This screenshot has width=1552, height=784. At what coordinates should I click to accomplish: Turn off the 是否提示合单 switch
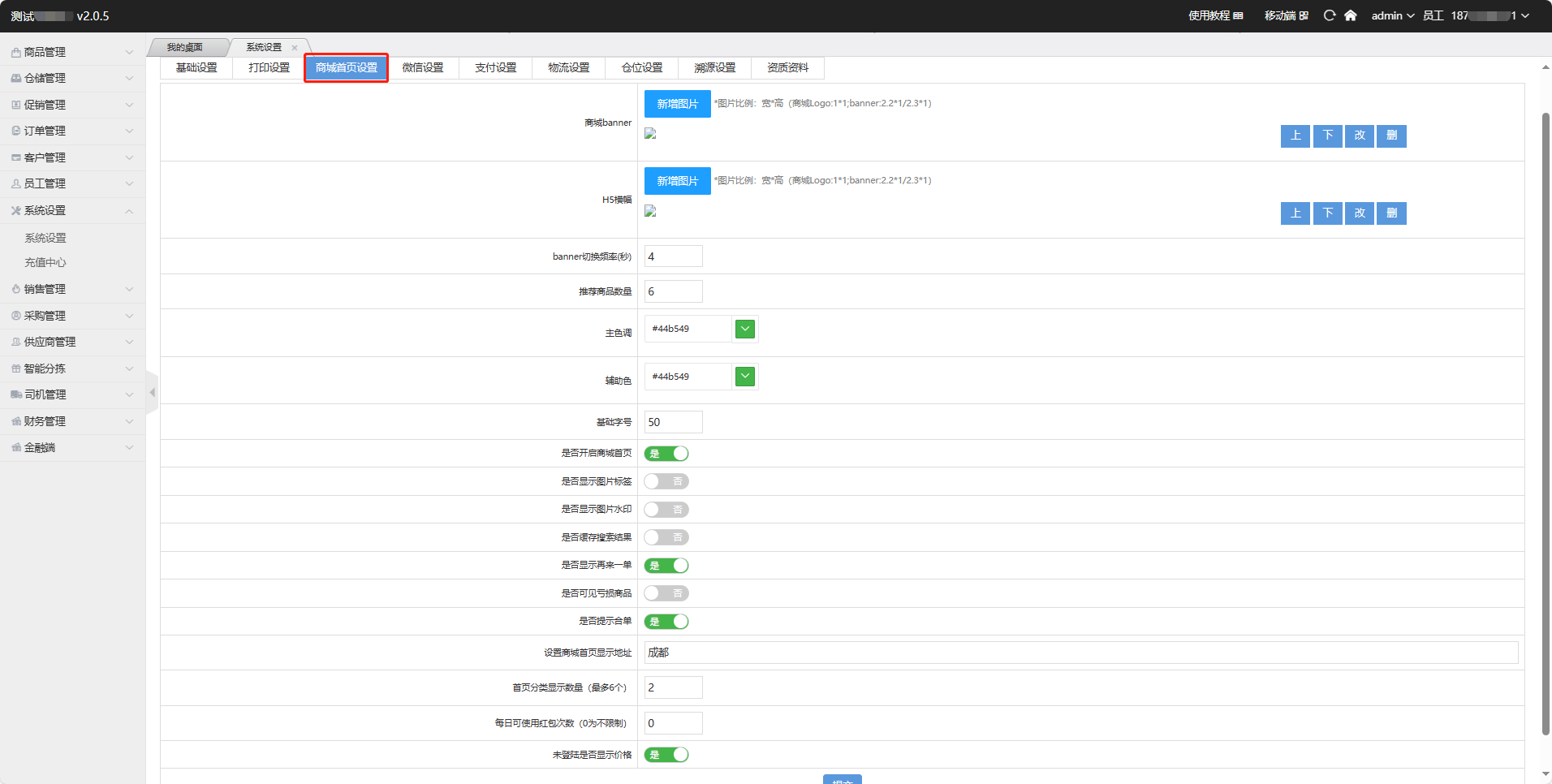point(666,622)
